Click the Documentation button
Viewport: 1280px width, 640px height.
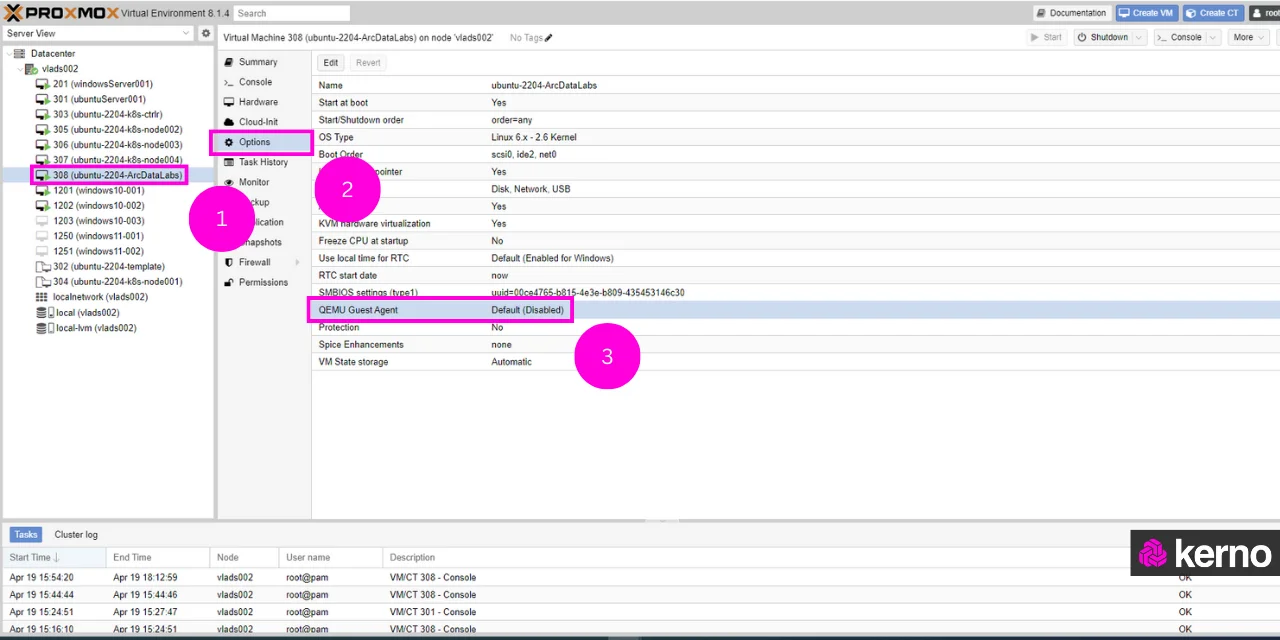click(x=1072, y=13)
